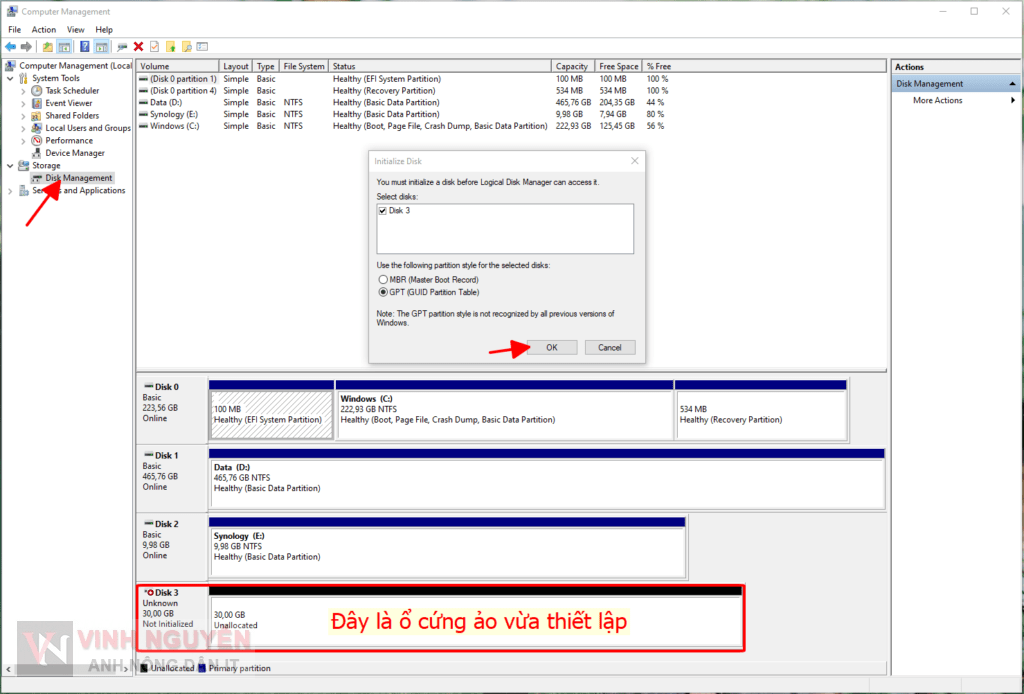Expand the Services and Applications node
The width and height of the screenshot is (1024, 694).
click(x=11, y=191)
